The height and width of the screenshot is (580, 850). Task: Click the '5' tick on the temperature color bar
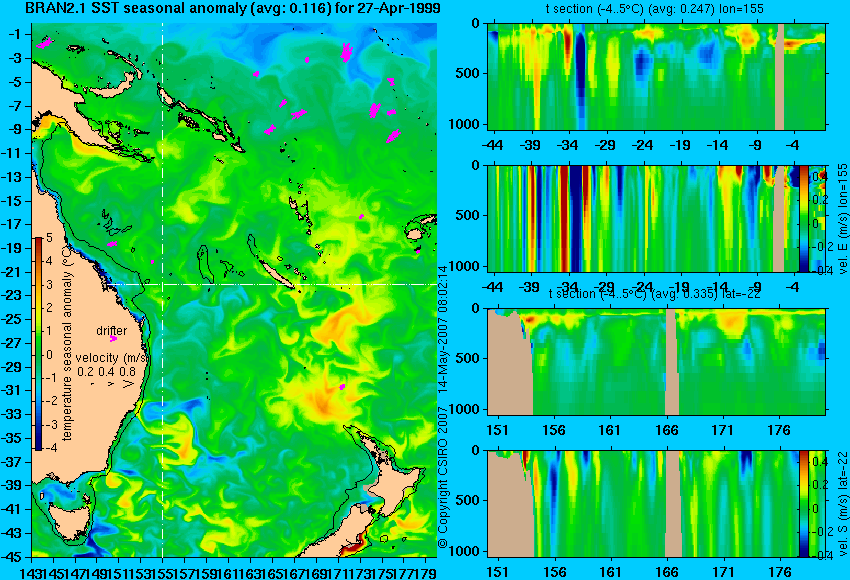49,237
